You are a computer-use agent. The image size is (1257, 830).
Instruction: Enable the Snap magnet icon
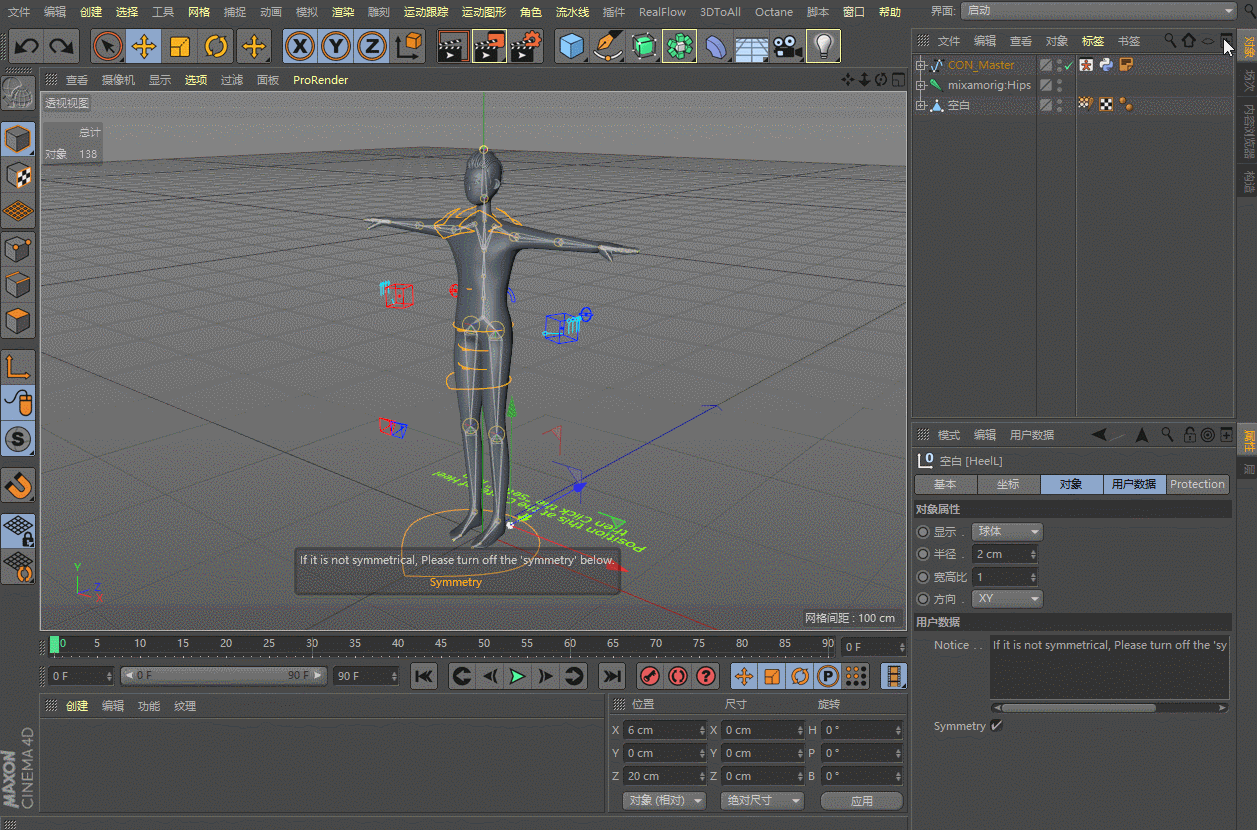click(18, 485)
